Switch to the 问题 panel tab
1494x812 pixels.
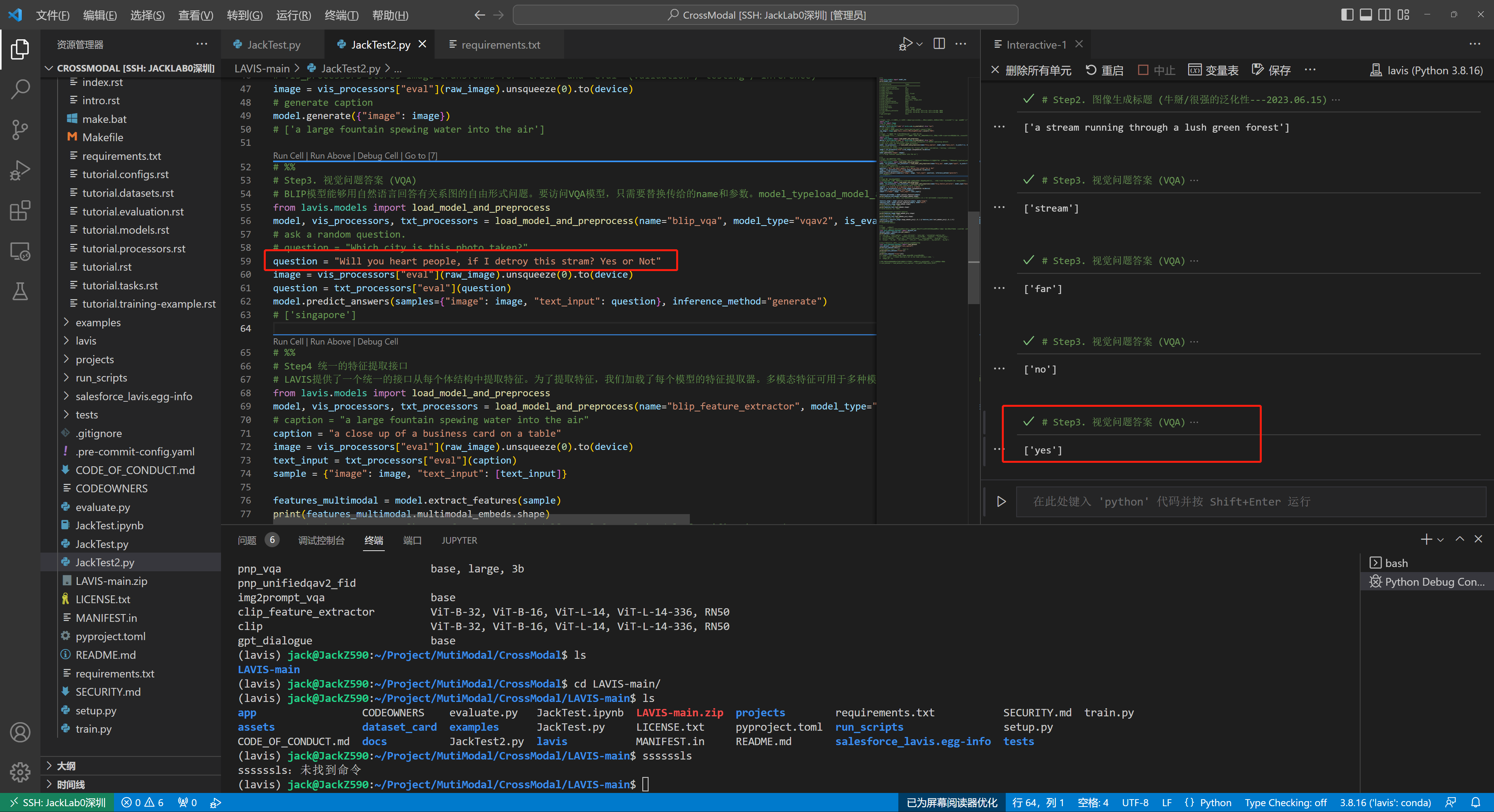coord(247,540)
